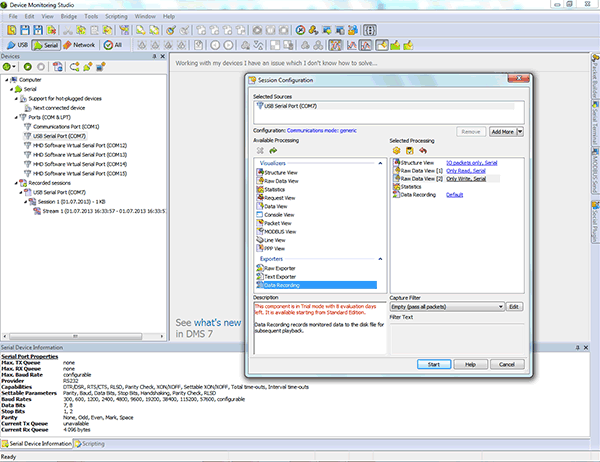600x462 pixels.
Task: Open the Bridge menu
Action: [69, 16]
